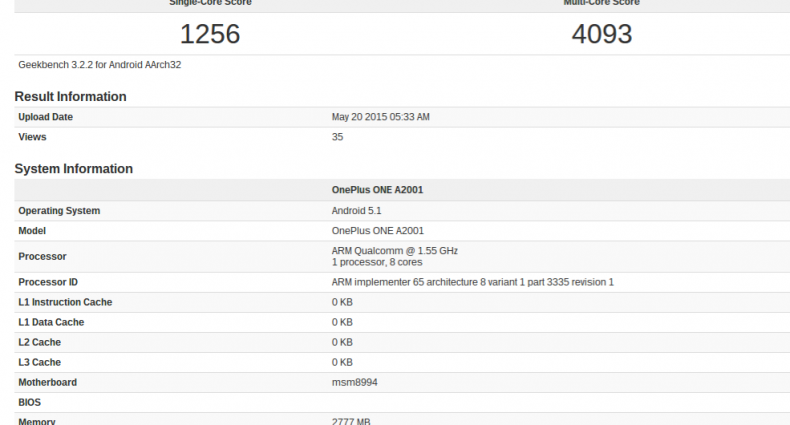
Task: Click the Model row label
Action: pos(32,230)
